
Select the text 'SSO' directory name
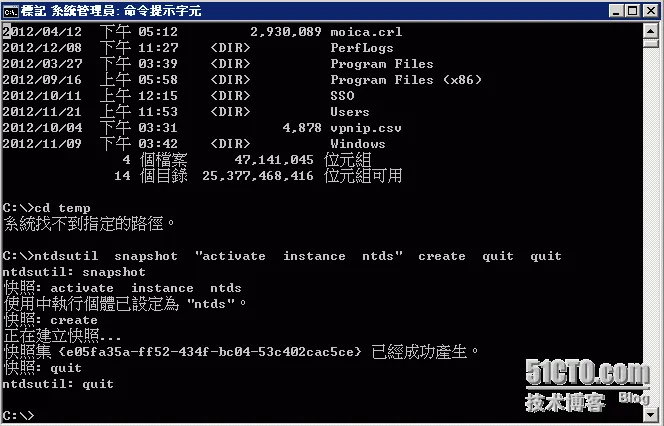click(x=342, y=96)
